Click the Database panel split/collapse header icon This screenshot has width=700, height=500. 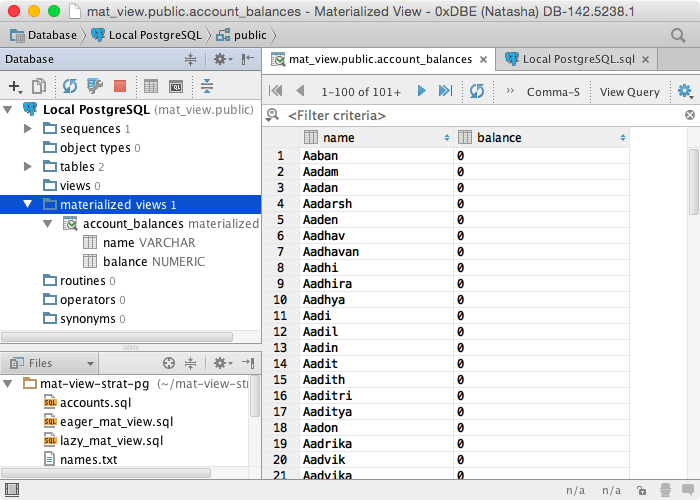[191, 59]
